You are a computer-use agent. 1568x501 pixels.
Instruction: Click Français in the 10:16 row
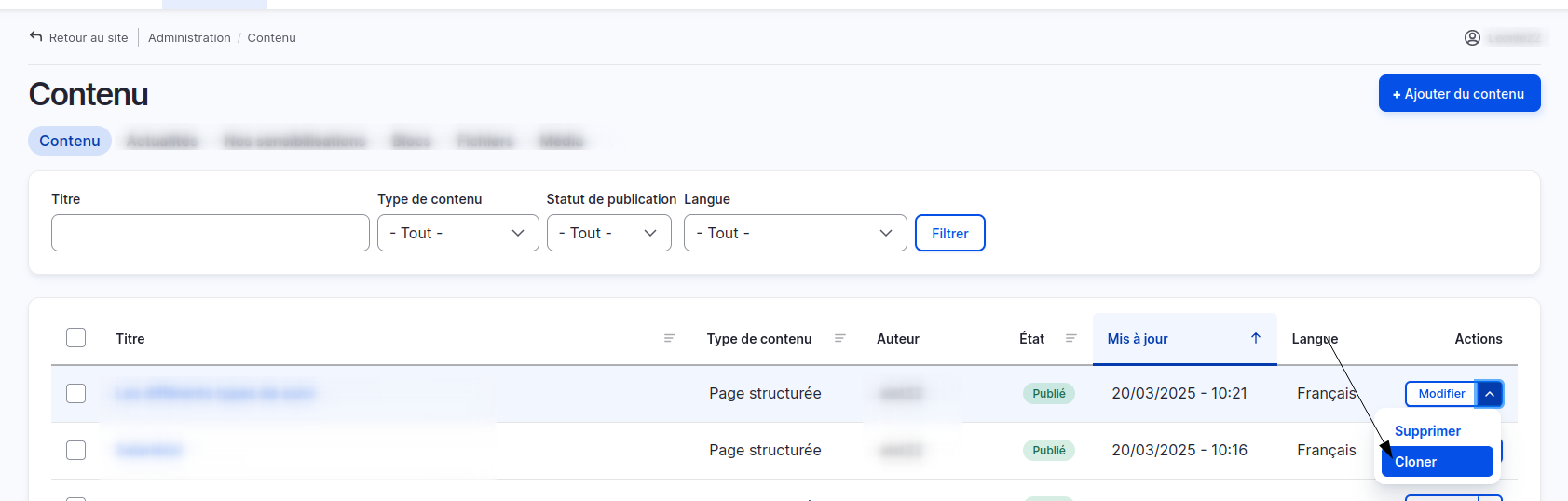pyautogui.click(x=1326, y=450)
